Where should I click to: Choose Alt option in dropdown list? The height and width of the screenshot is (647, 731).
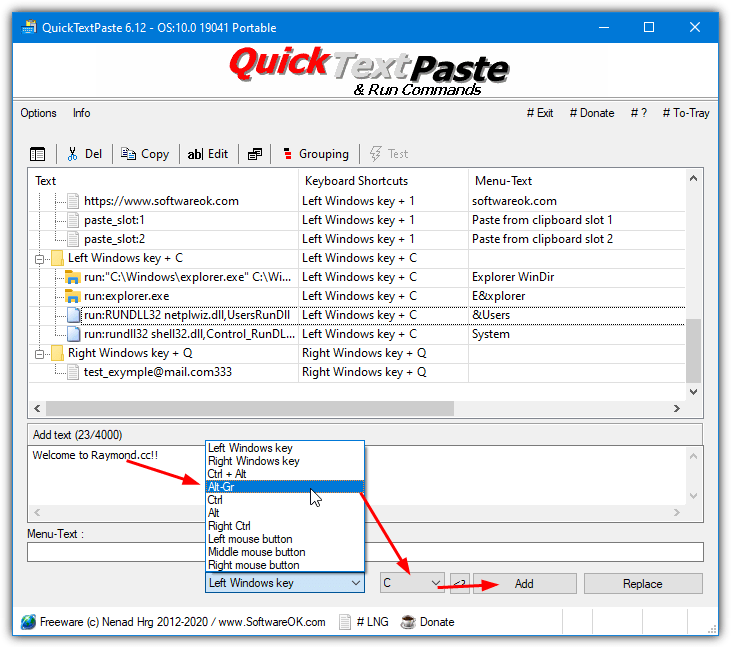285,513
